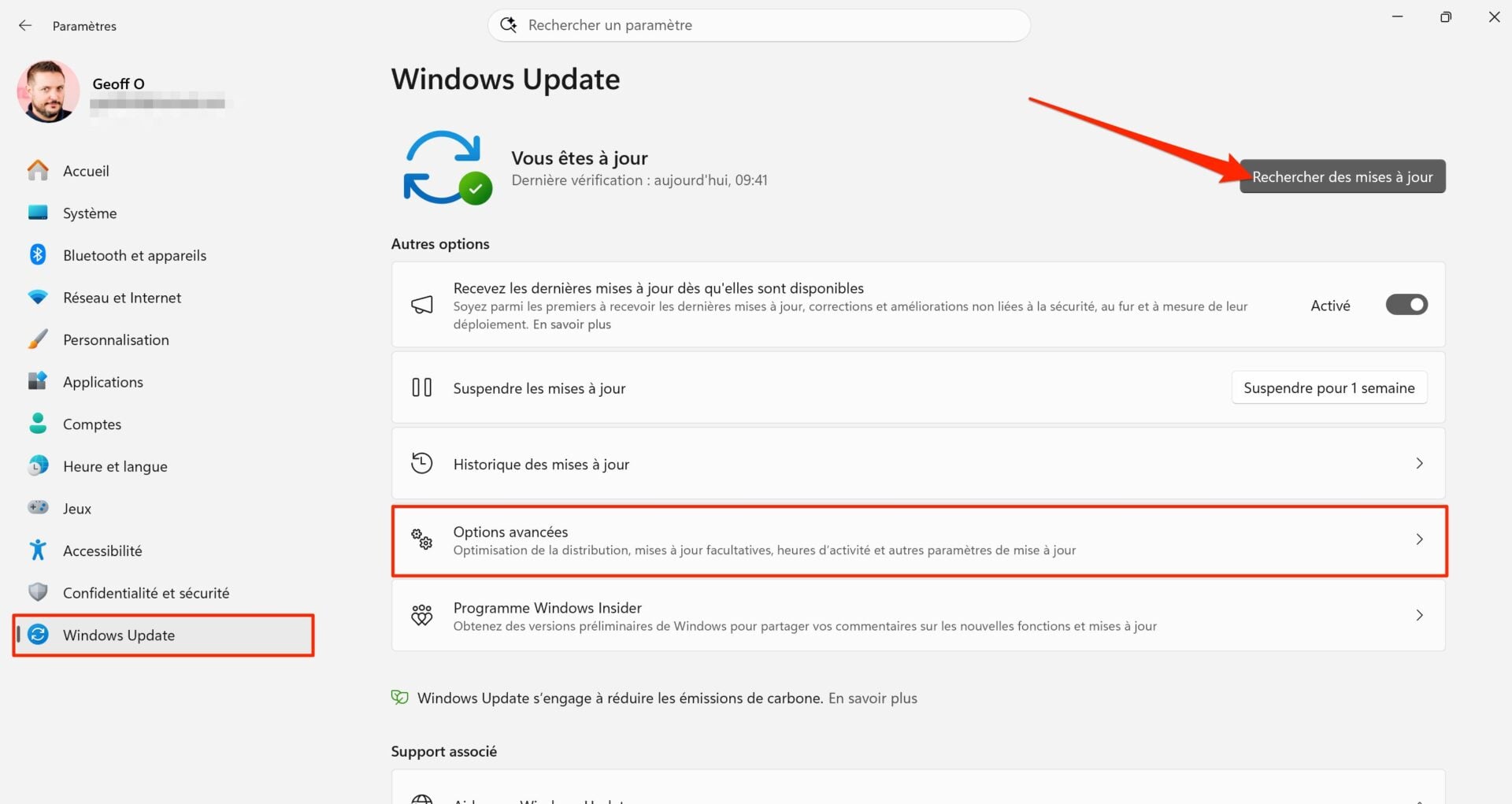Expand the Programme Windows Insider row chevron
The height and width of the screenshot is (804, 1512).
(1419, 615)
